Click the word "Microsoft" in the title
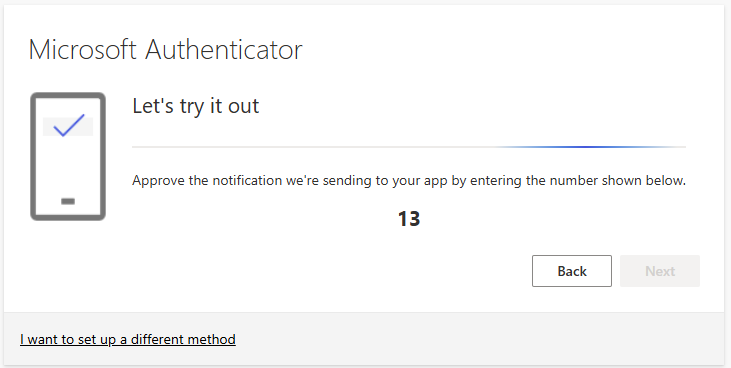The height and width of the screenshot is (368, 731). click(83, 49)
